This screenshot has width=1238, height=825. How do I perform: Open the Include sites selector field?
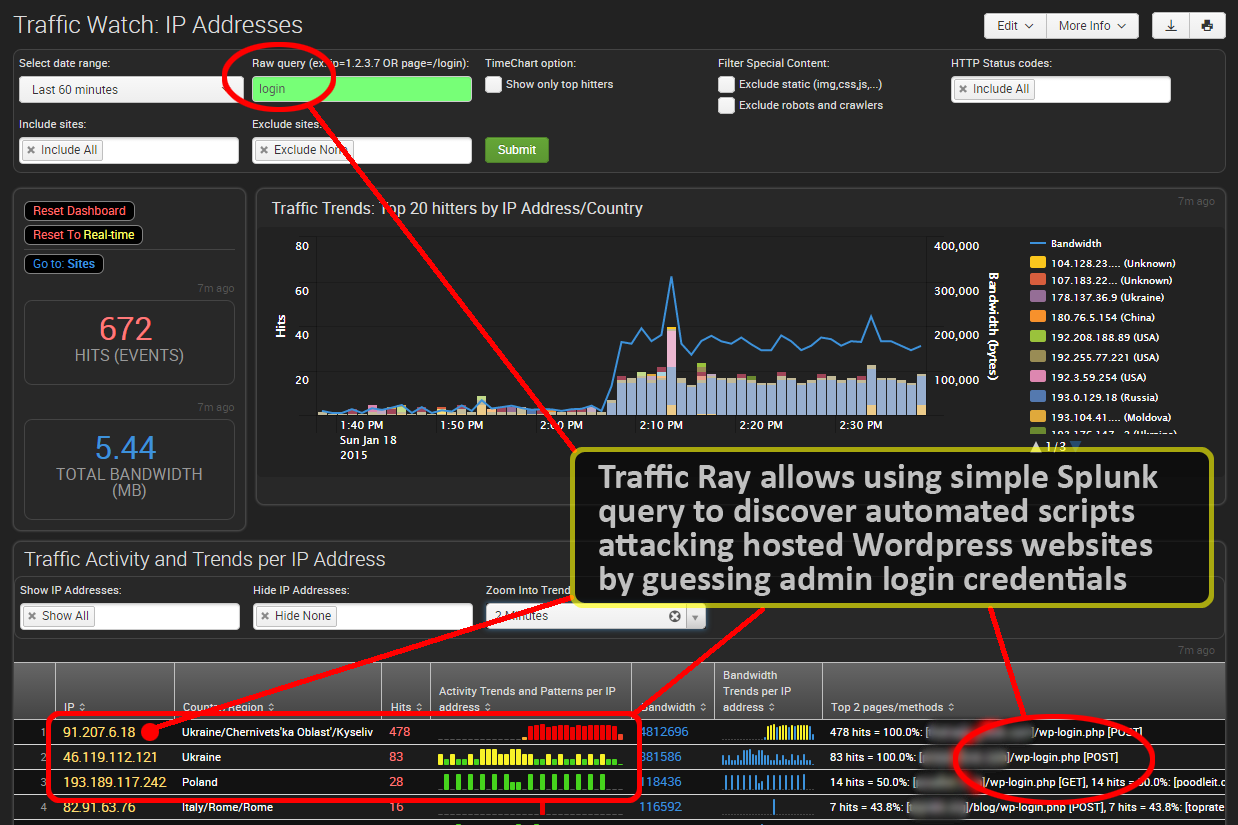(x=129, y=150)
